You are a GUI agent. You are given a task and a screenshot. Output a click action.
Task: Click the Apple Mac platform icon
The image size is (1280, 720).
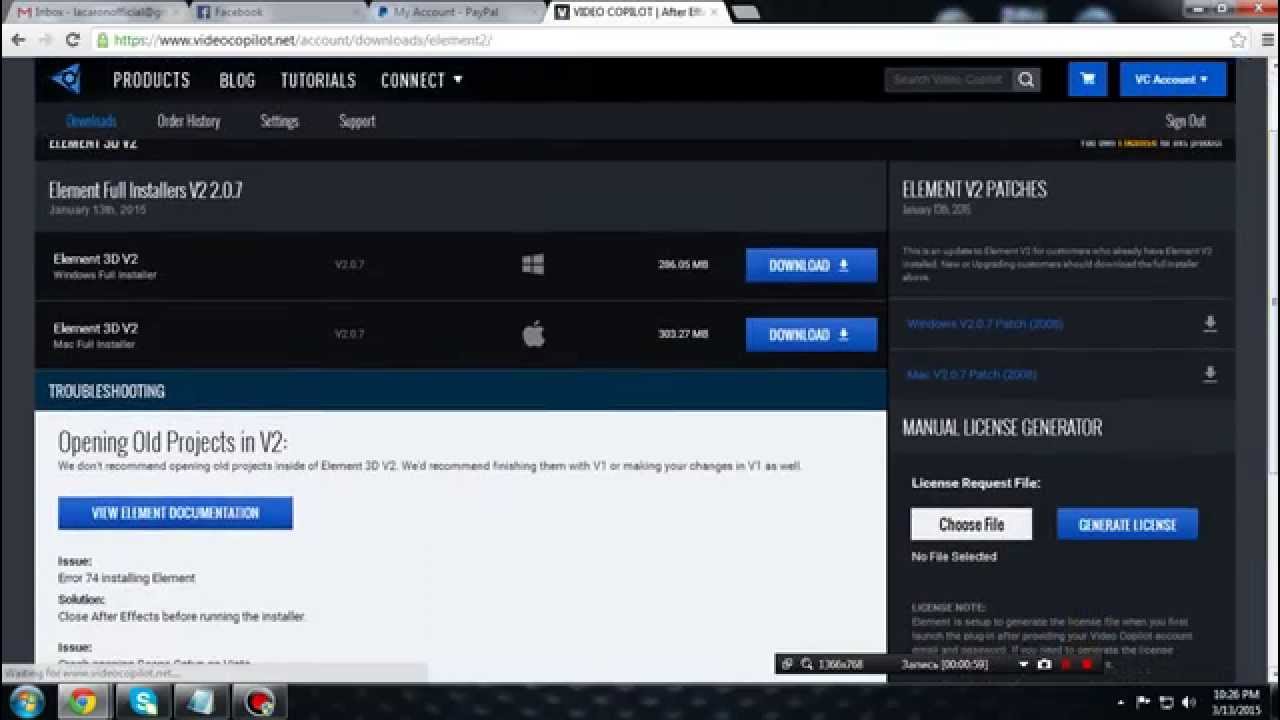pos(534,335)
